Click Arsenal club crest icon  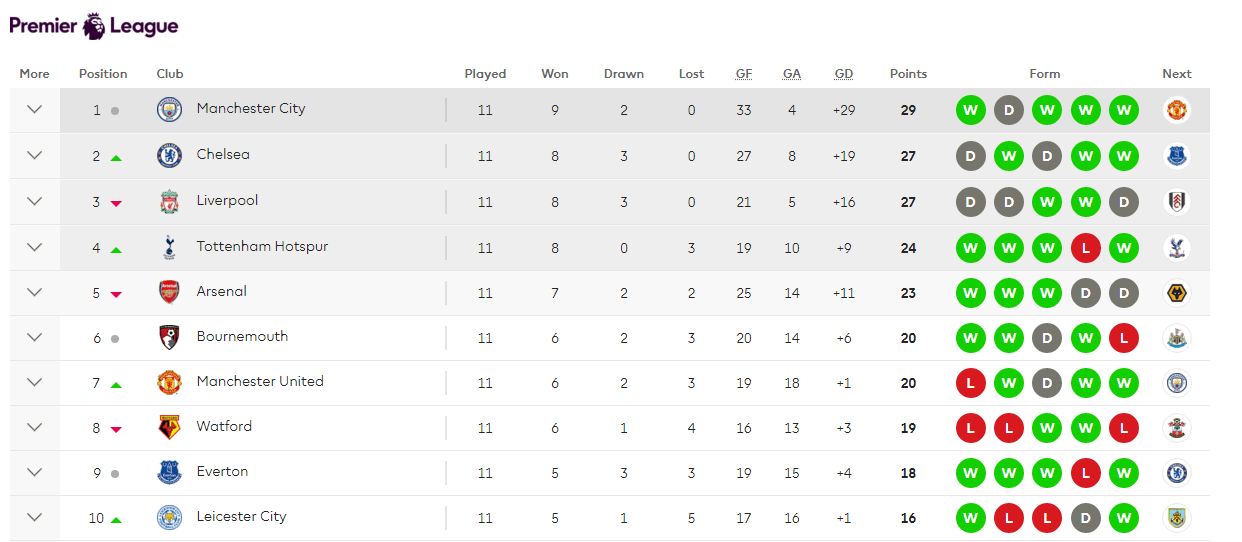[x=169, y=293]
